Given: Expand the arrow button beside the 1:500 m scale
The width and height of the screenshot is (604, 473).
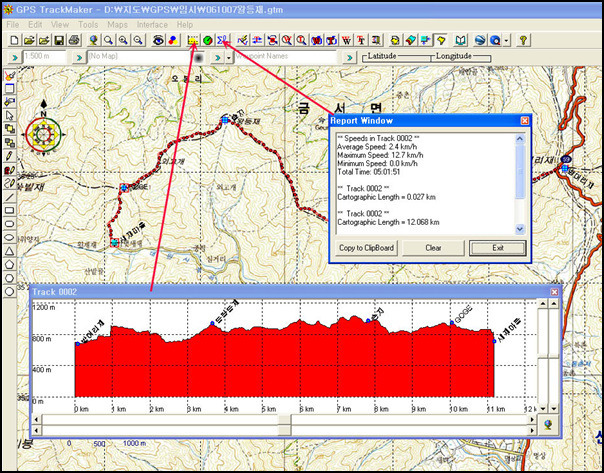Looking at the screenshot, I should [15, 58].
